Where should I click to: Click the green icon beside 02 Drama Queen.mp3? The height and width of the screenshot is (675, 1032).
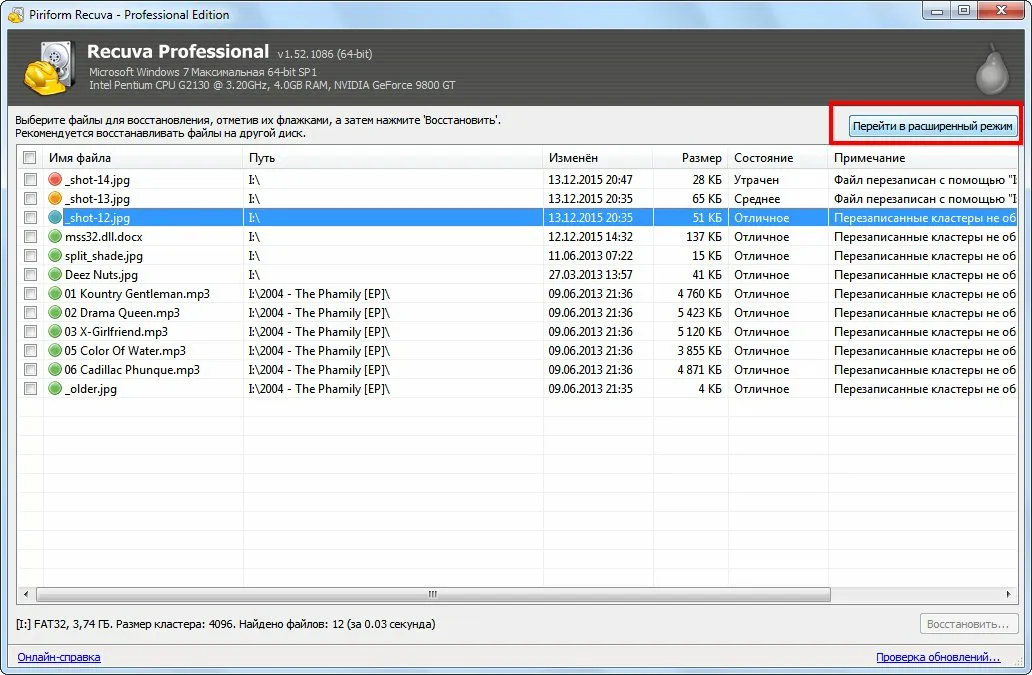(x=55, y=313)
